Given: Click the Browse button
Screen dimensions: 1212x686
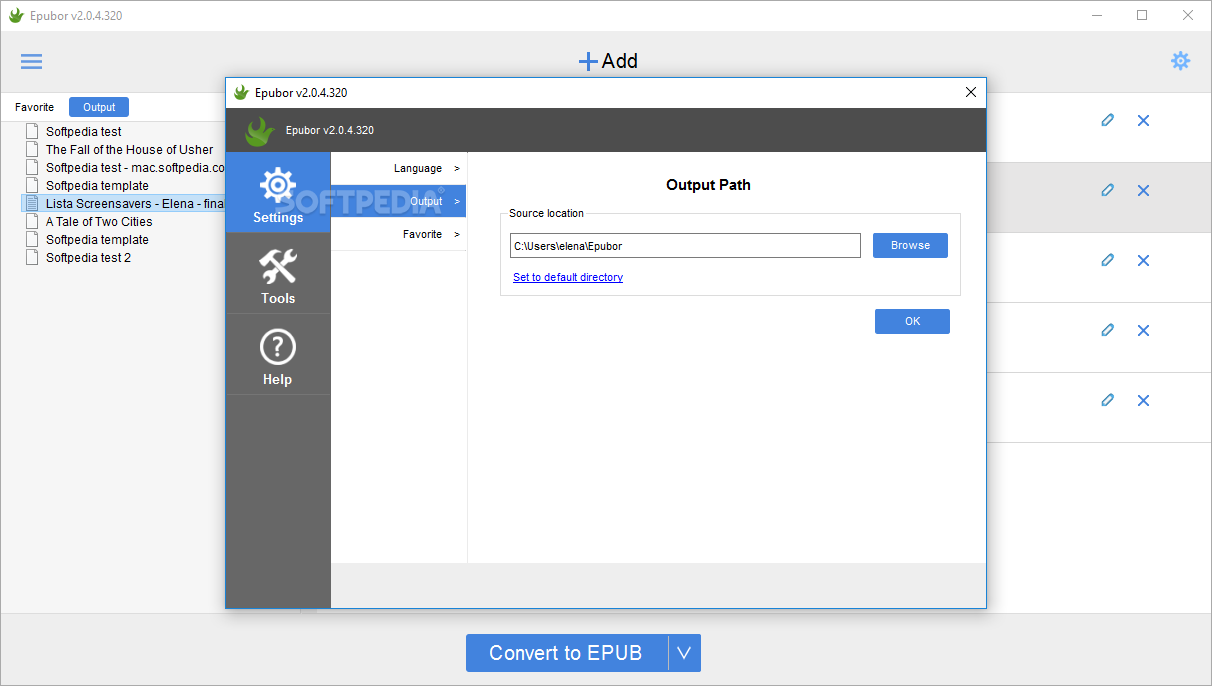Looking at the screenshot, I should click(x=910, y=245).
